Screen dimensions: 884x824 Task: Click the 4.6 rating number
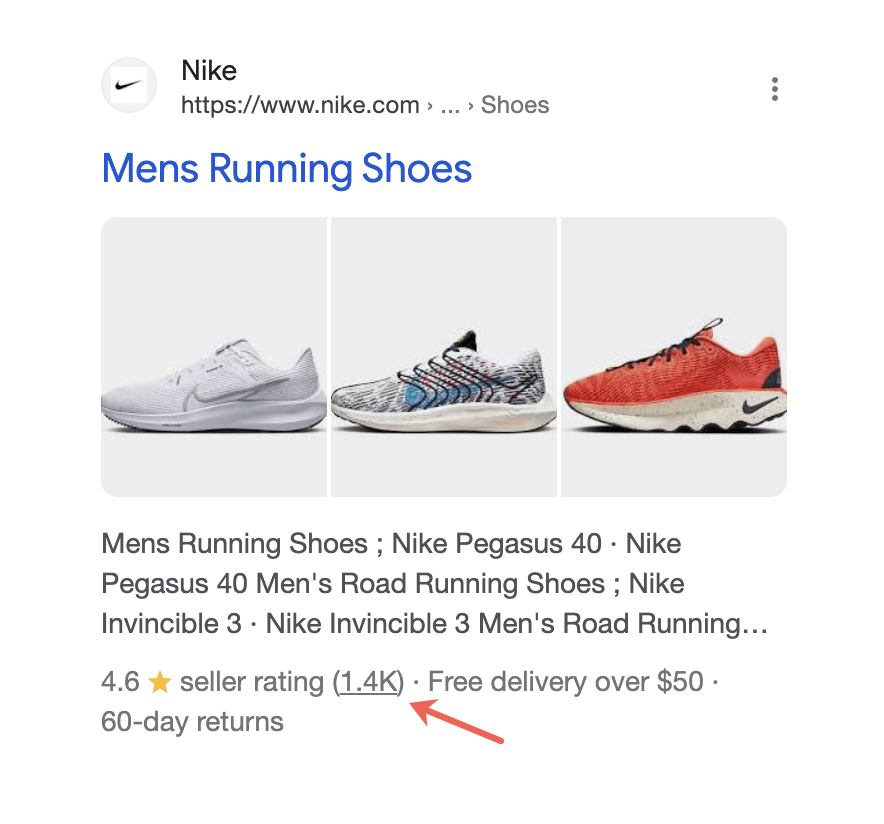pos(120,683)
